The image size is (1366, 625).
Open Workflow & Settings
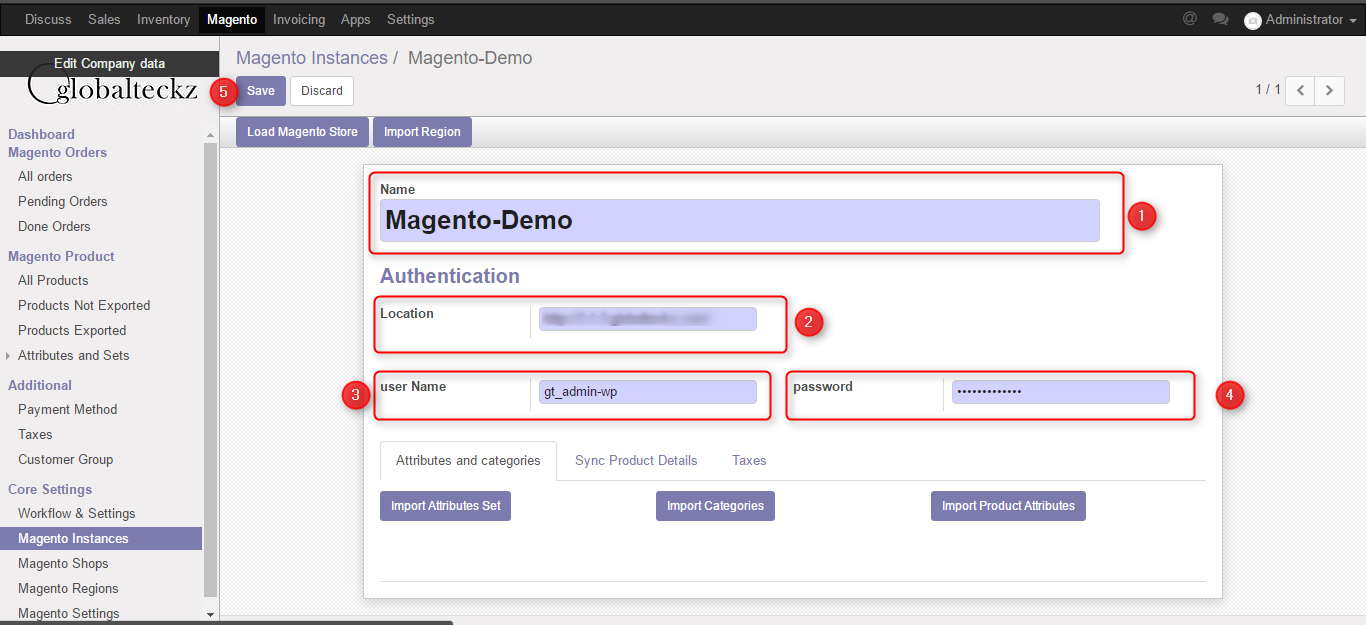pyautogui.click(x=76, y=514)
